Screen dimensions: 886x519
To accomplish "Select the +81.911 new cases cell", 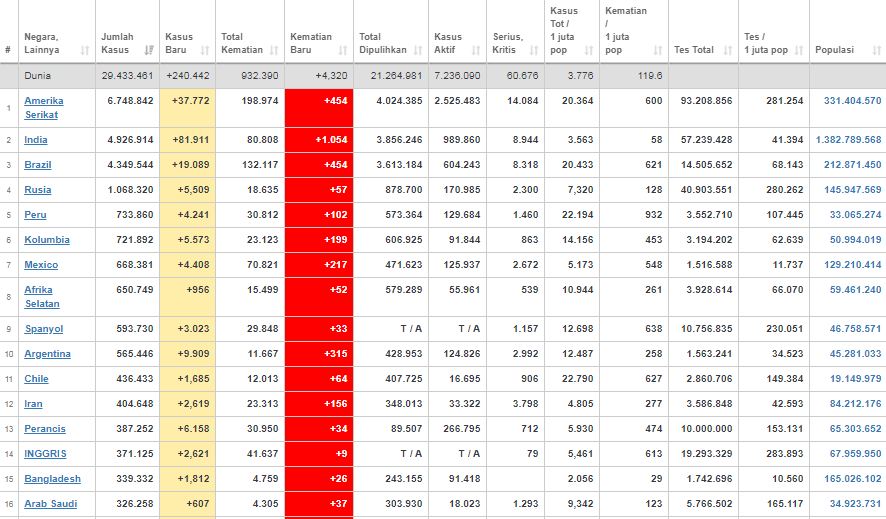I will (x=188, y=140).
